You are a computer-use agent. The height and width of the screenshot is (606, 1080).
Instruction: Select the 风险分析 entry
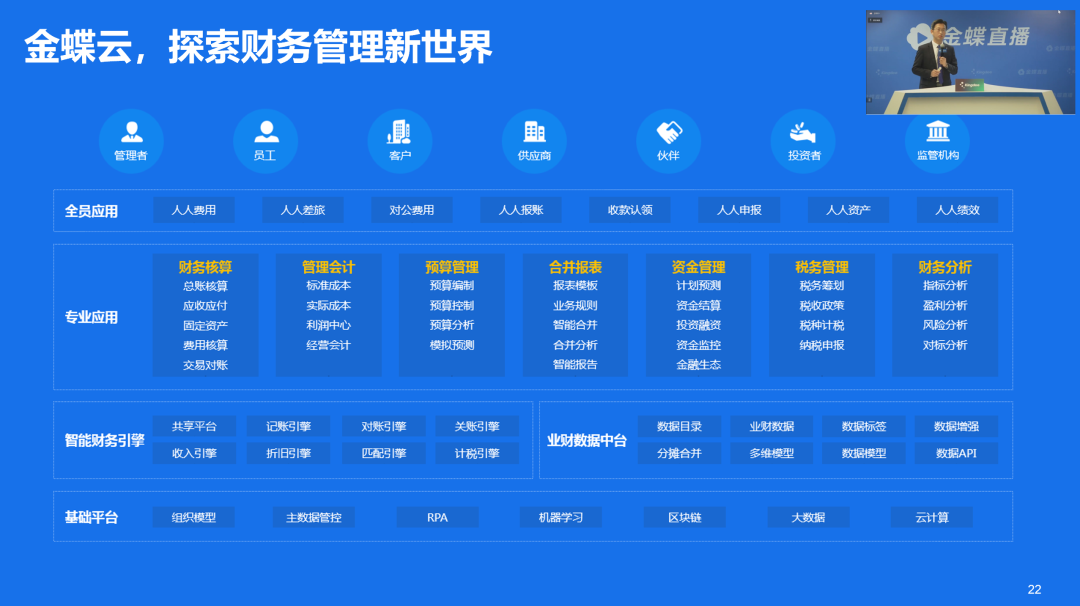(x=945, y=326)
